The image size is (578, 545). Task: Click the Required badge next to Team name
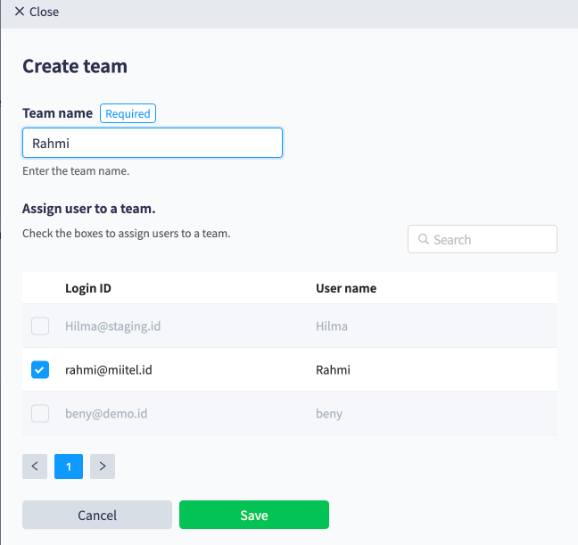[x=128, y=113]
